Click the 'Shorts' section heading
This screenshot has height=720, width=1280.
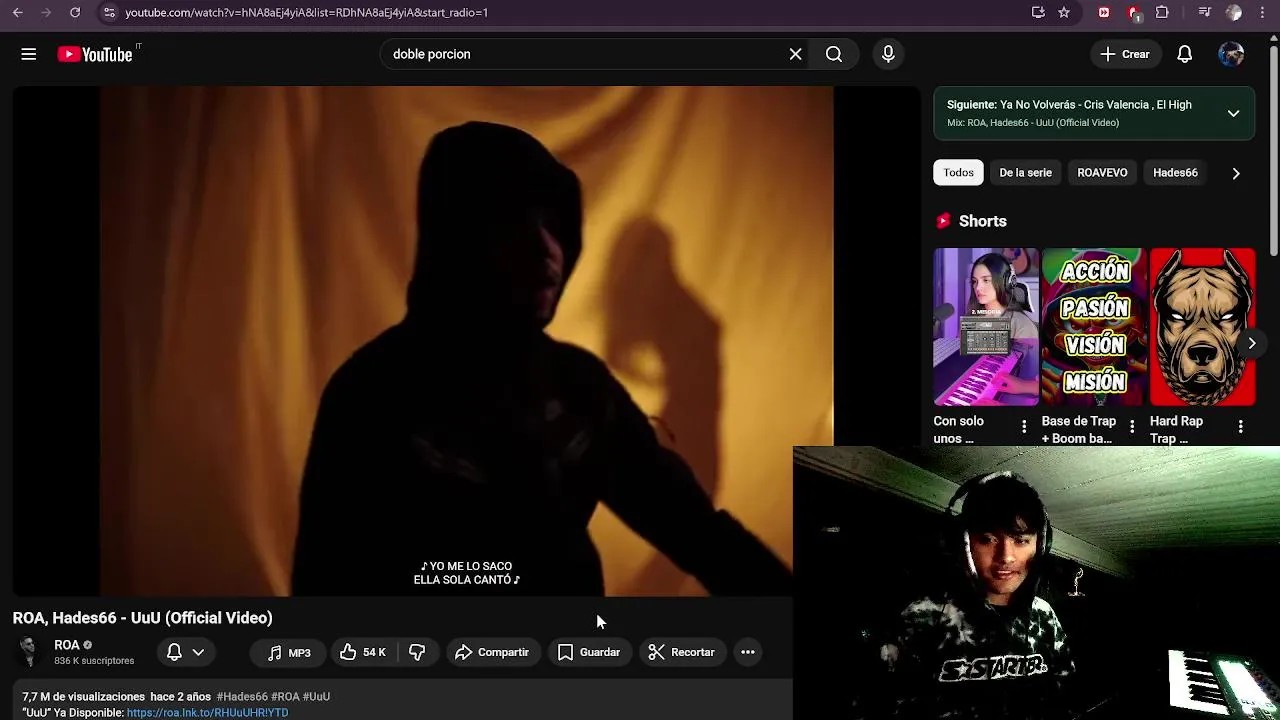pyautogui.click(x=983, y=221)
